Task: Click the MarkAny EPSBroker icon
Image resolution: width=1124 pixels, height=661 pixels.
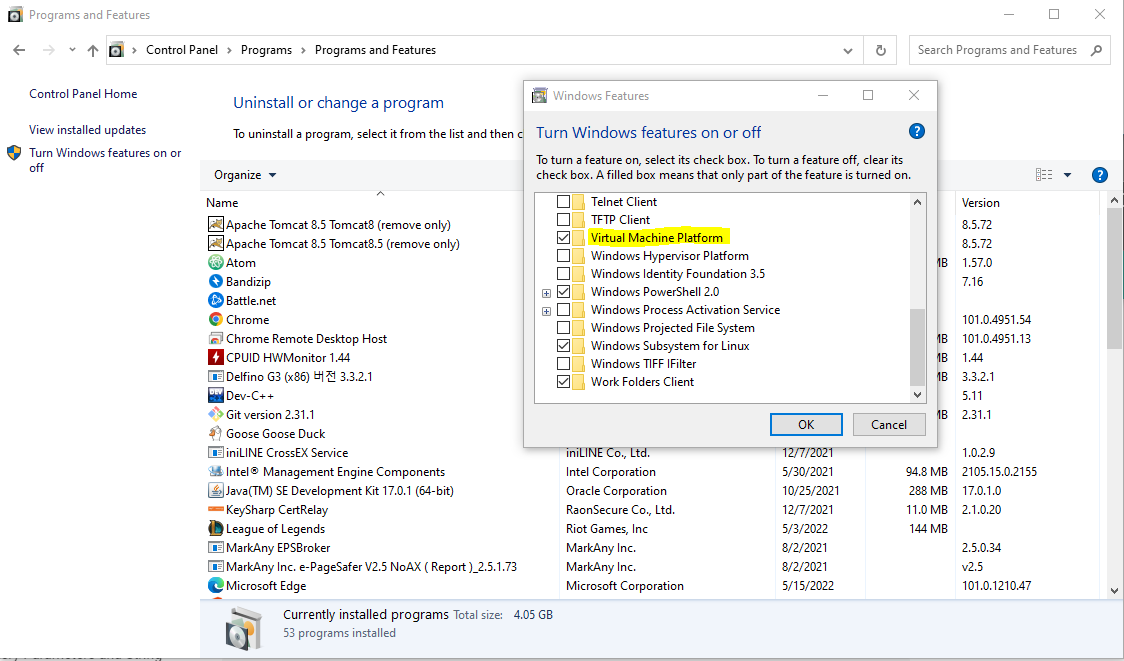Action: pos(215,547)
